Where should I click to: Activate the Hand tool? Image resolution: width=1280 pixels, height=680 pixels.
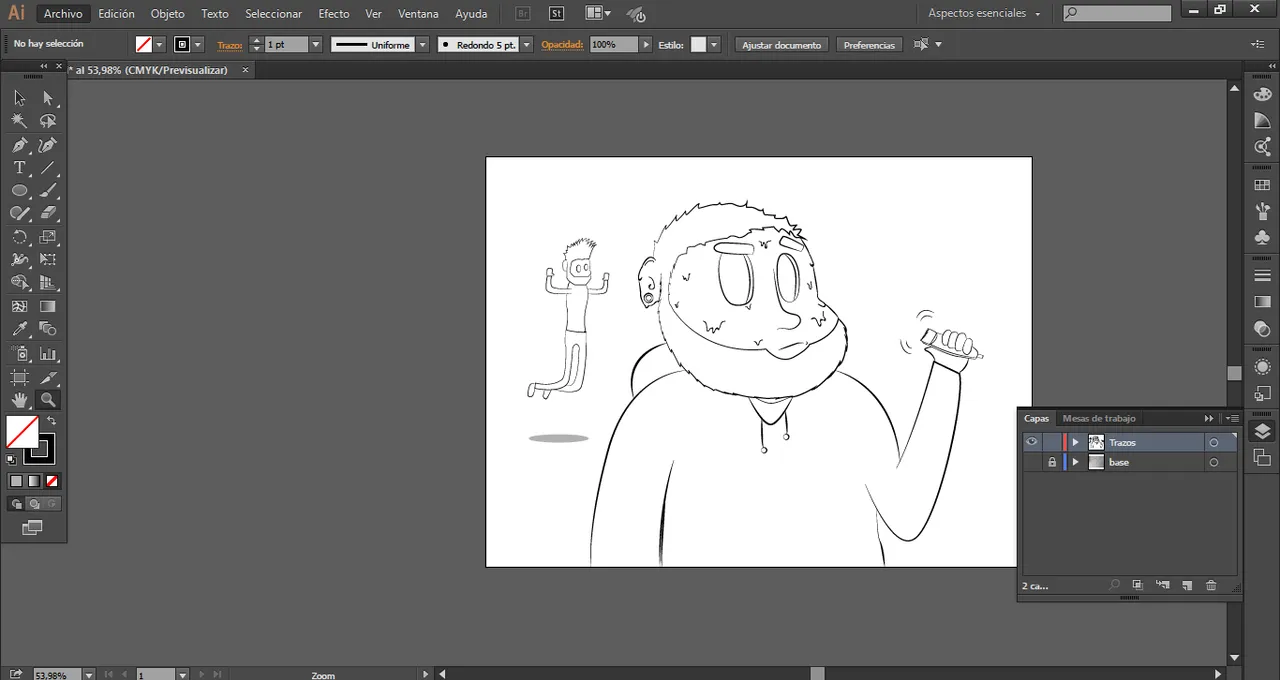(19, 400)
